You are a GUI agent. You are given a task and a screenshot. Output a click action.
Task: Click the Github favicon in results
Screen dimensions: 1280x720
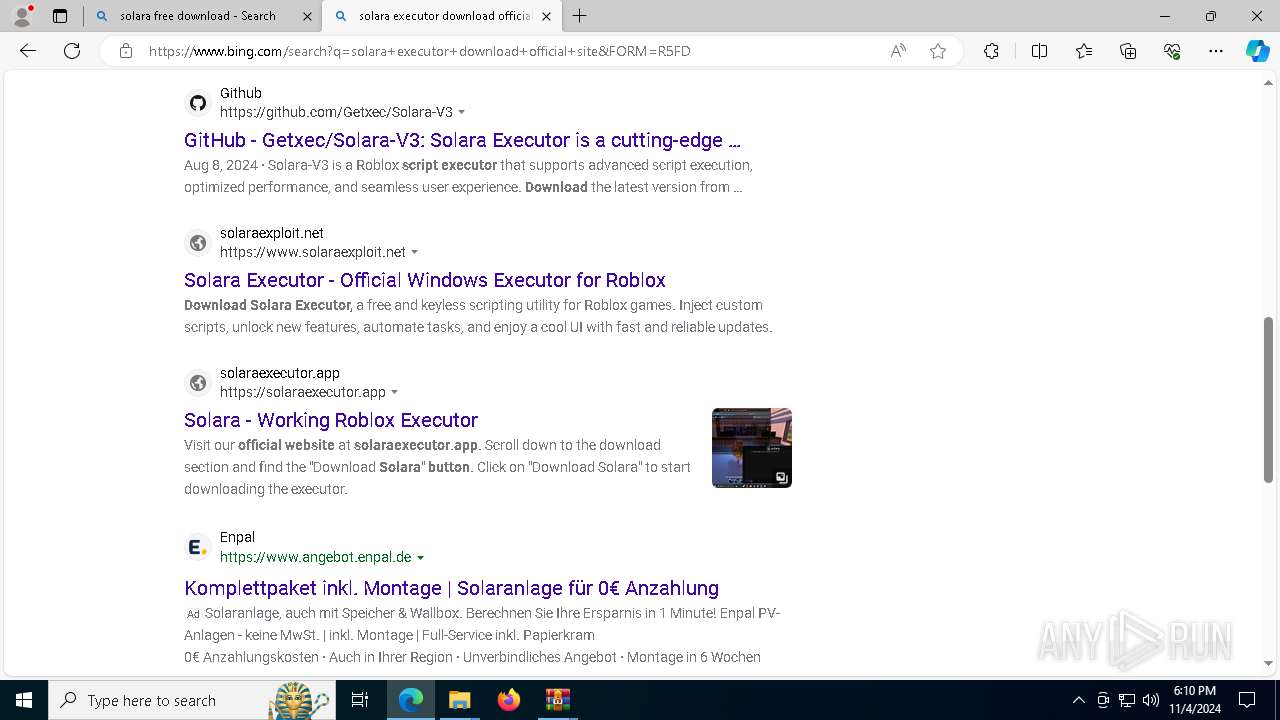click(198, 103)
